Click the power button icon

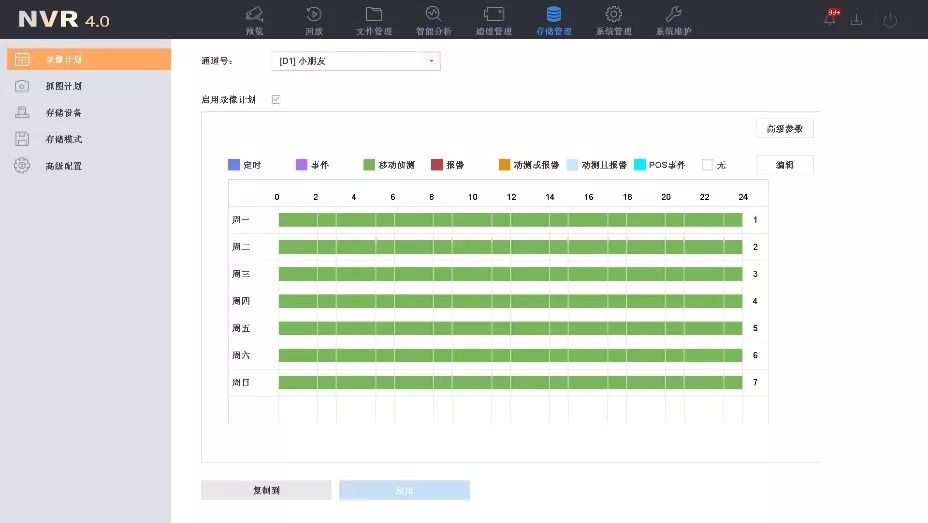click(x=890, y=20)
